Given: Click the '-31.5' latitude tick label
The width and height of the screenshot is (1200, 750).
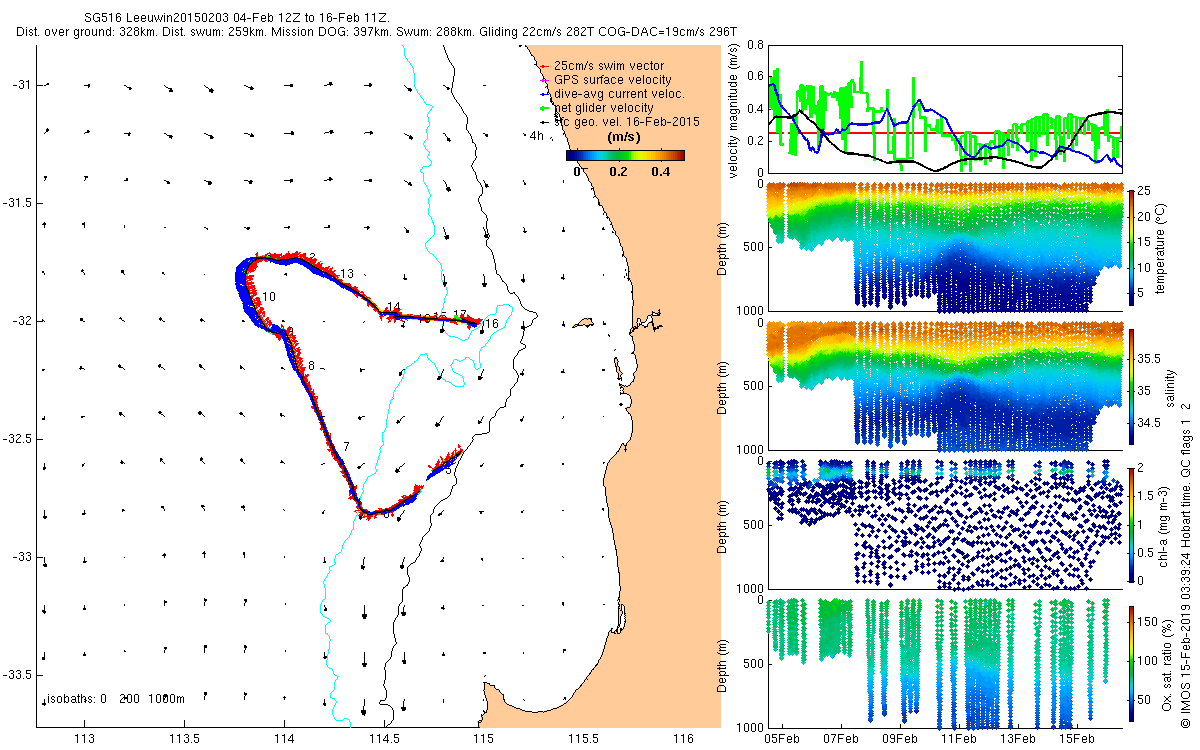Looking at the screenshot, I should (x=19, y=203).
